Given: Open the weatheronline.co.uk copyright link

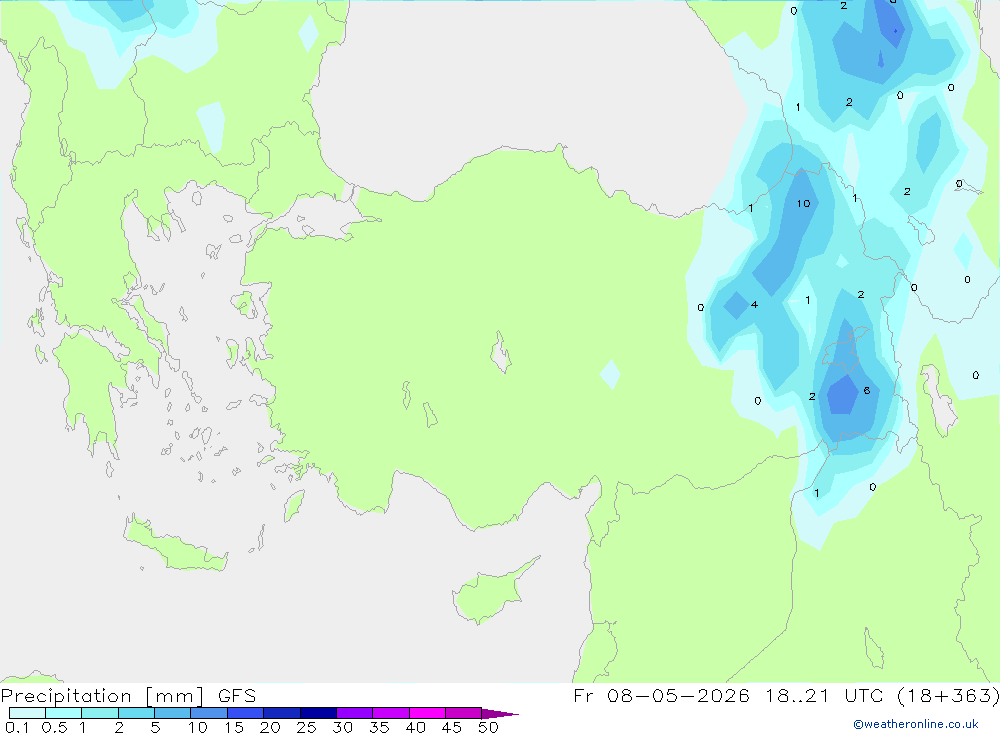Looking at the screenshot, I should [916, 724].
